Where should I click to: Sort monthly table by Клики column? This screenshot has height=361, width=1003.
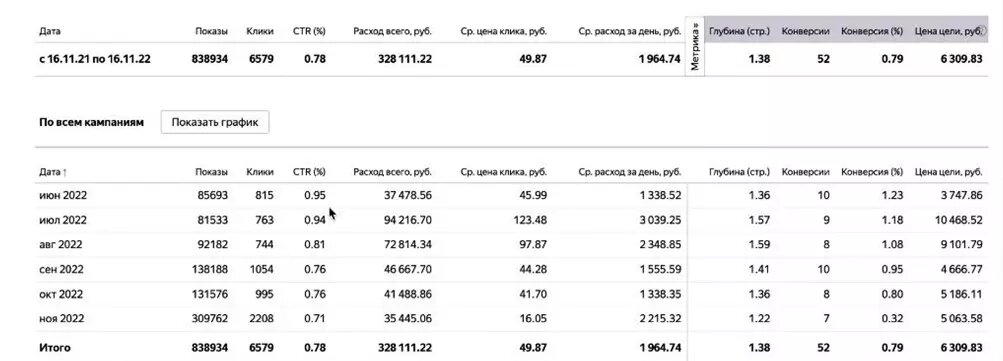(260, 172)
